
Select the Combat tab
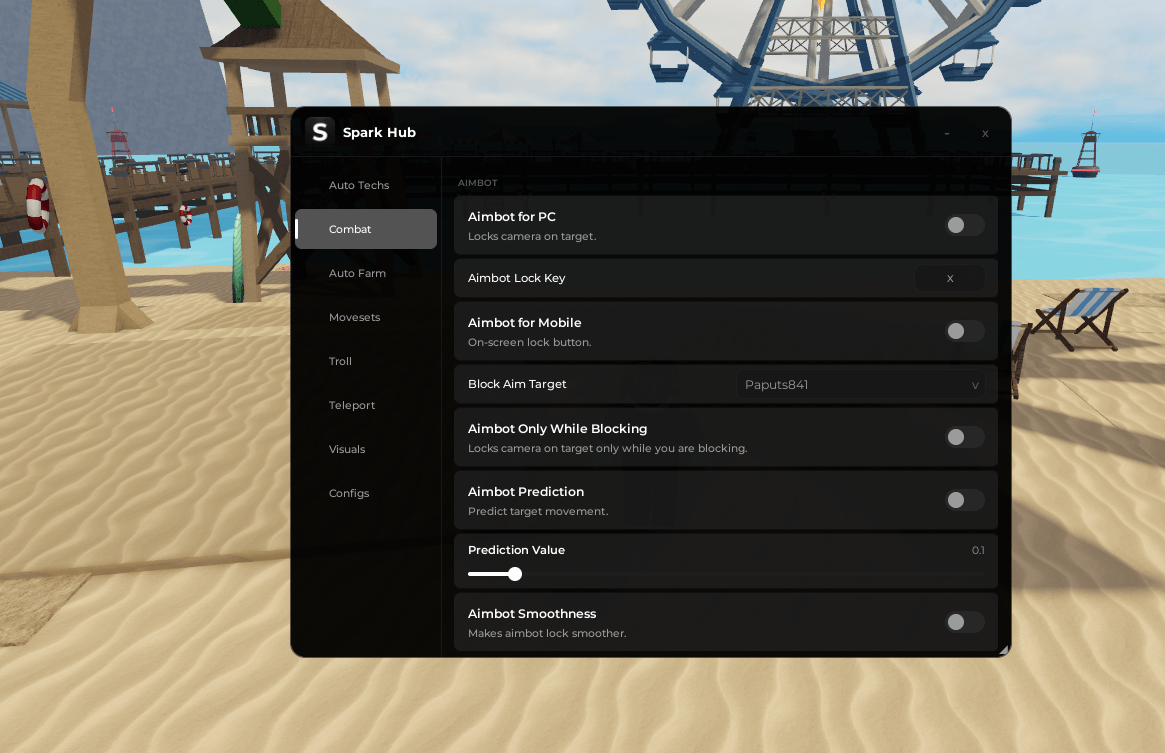pyautogui.click(x=366, y=229)
